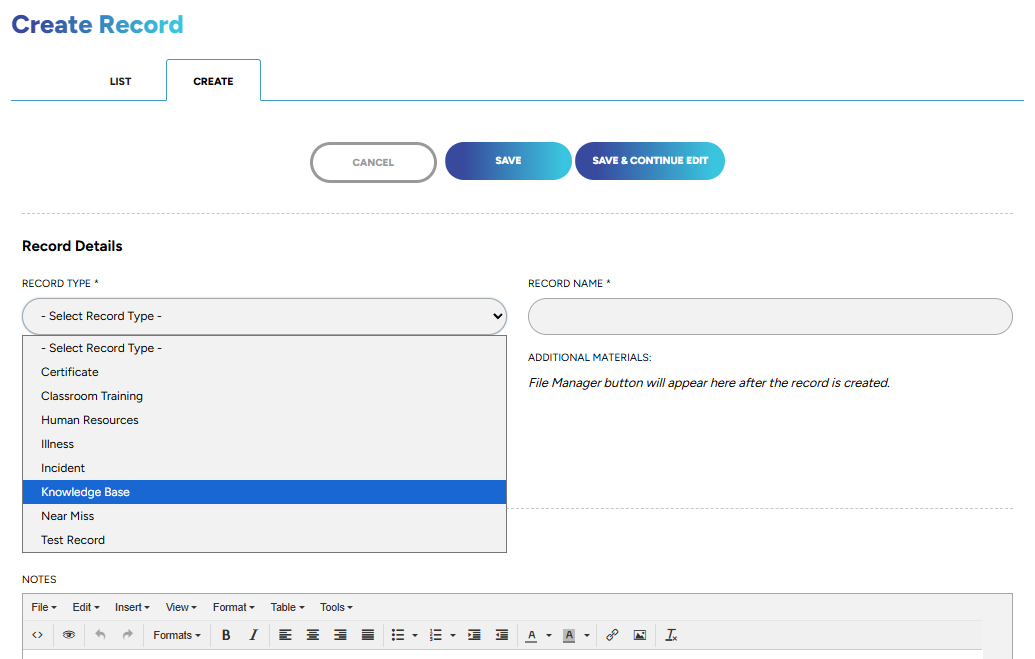Open the Record Type select box
The image size is (1035, 659).
tap(264, 316)
